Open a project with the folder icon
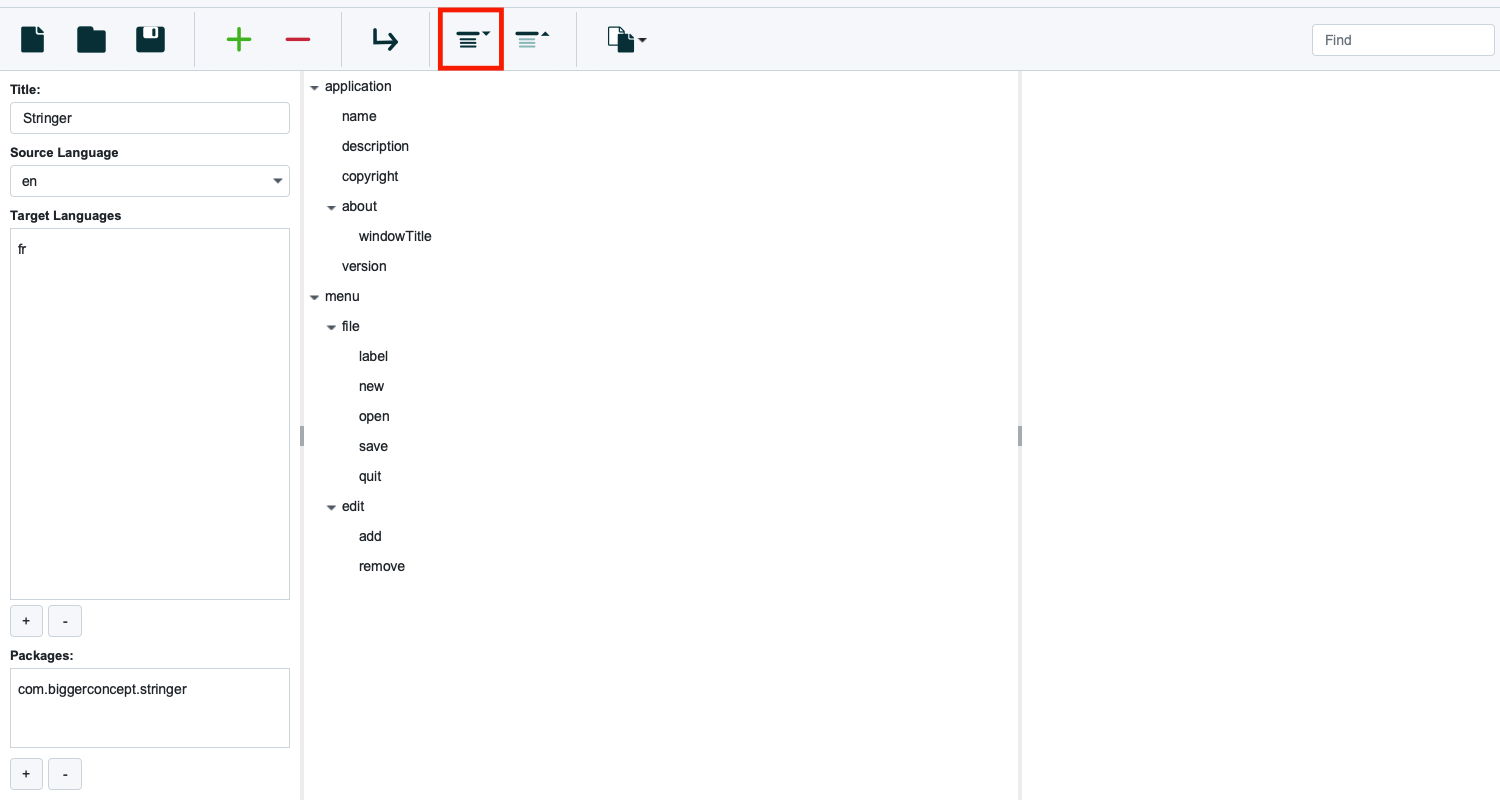 tap(92, 39)
